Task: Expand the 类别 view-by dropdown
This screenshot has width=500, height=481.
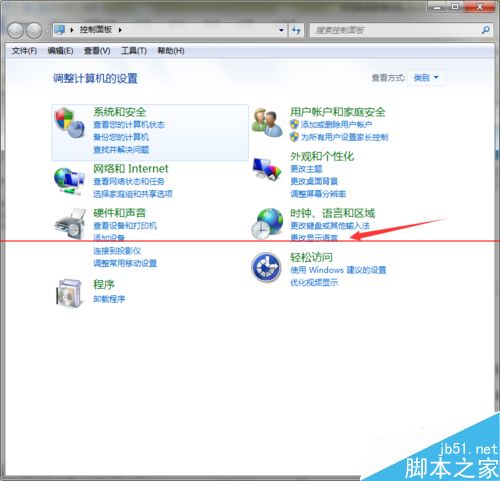Action: pos(426,78)
